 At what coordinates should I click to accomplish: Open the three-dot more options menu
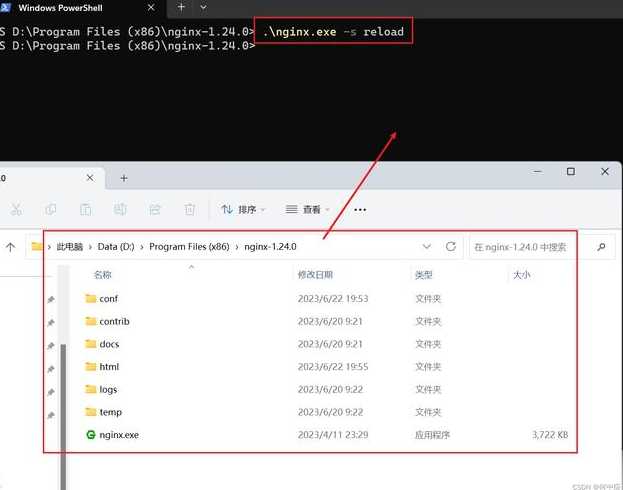(360, 210)
